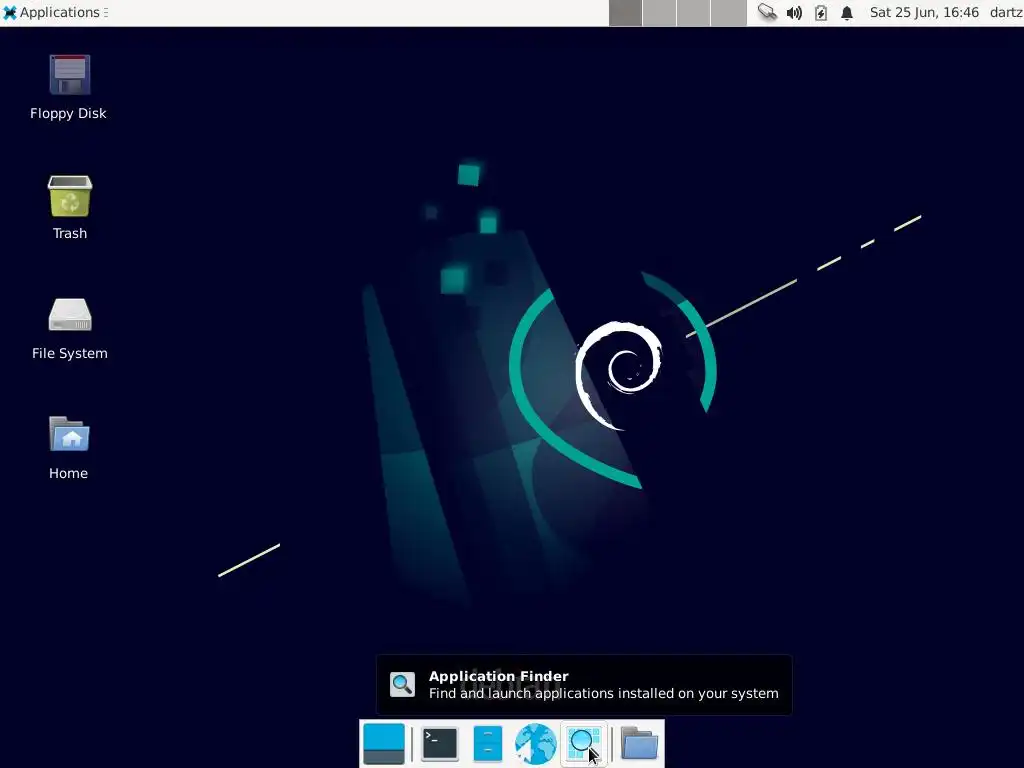1024x768 pixels.
Task: Open the Applications menu
Action: pyautogui.click(x=56, y=12)
